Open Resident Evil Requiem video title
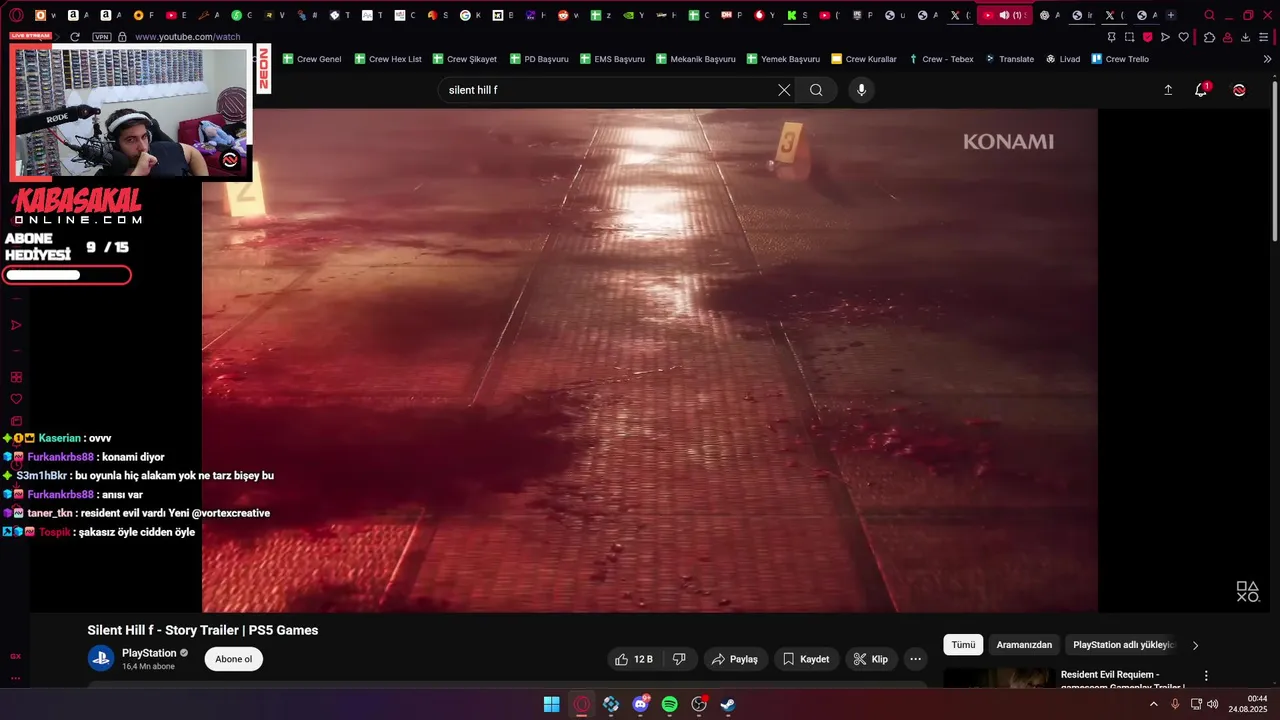1280x720 pixels. pos(1122,680)
